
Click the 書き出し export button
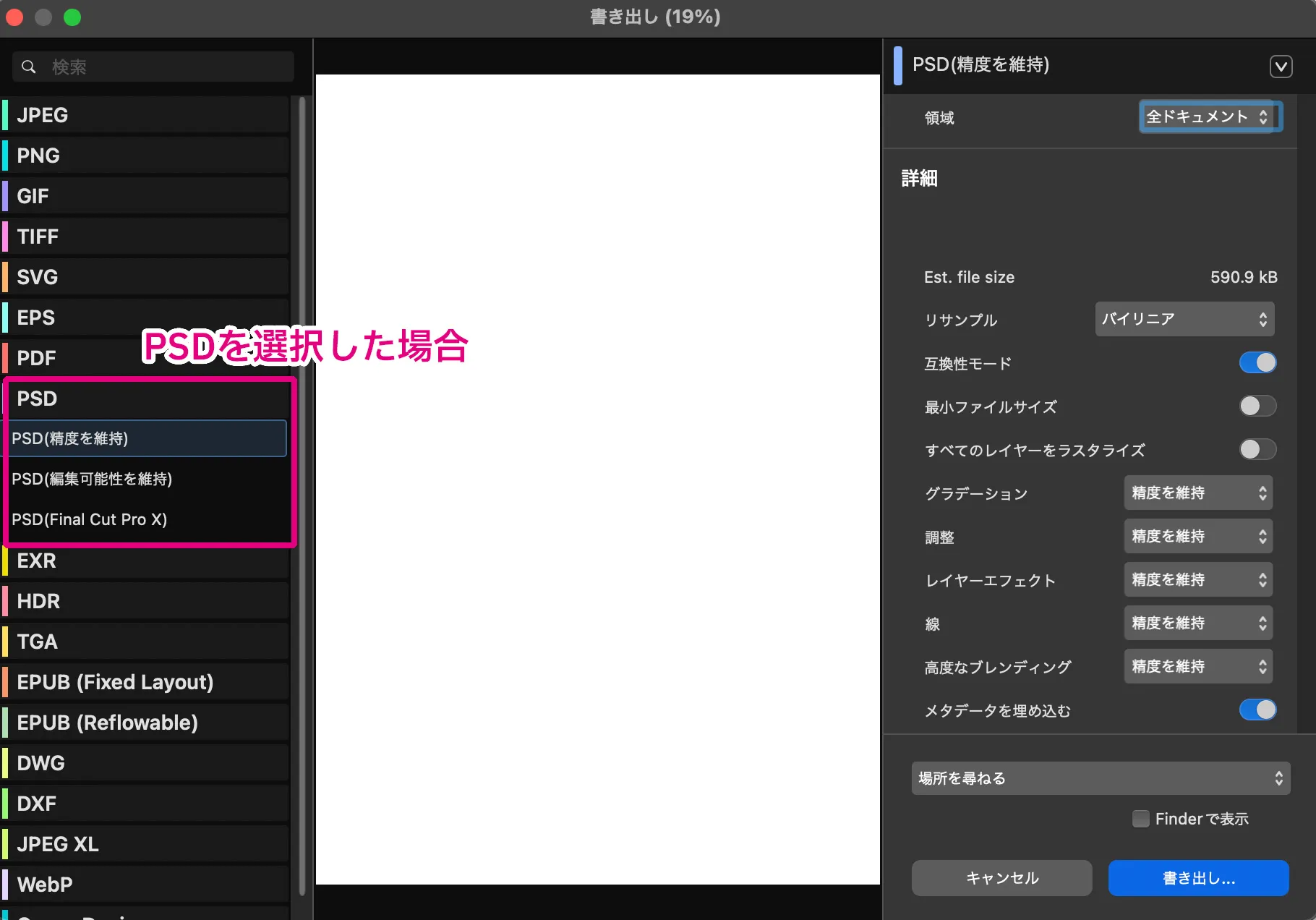click(x=1197, y=878)
